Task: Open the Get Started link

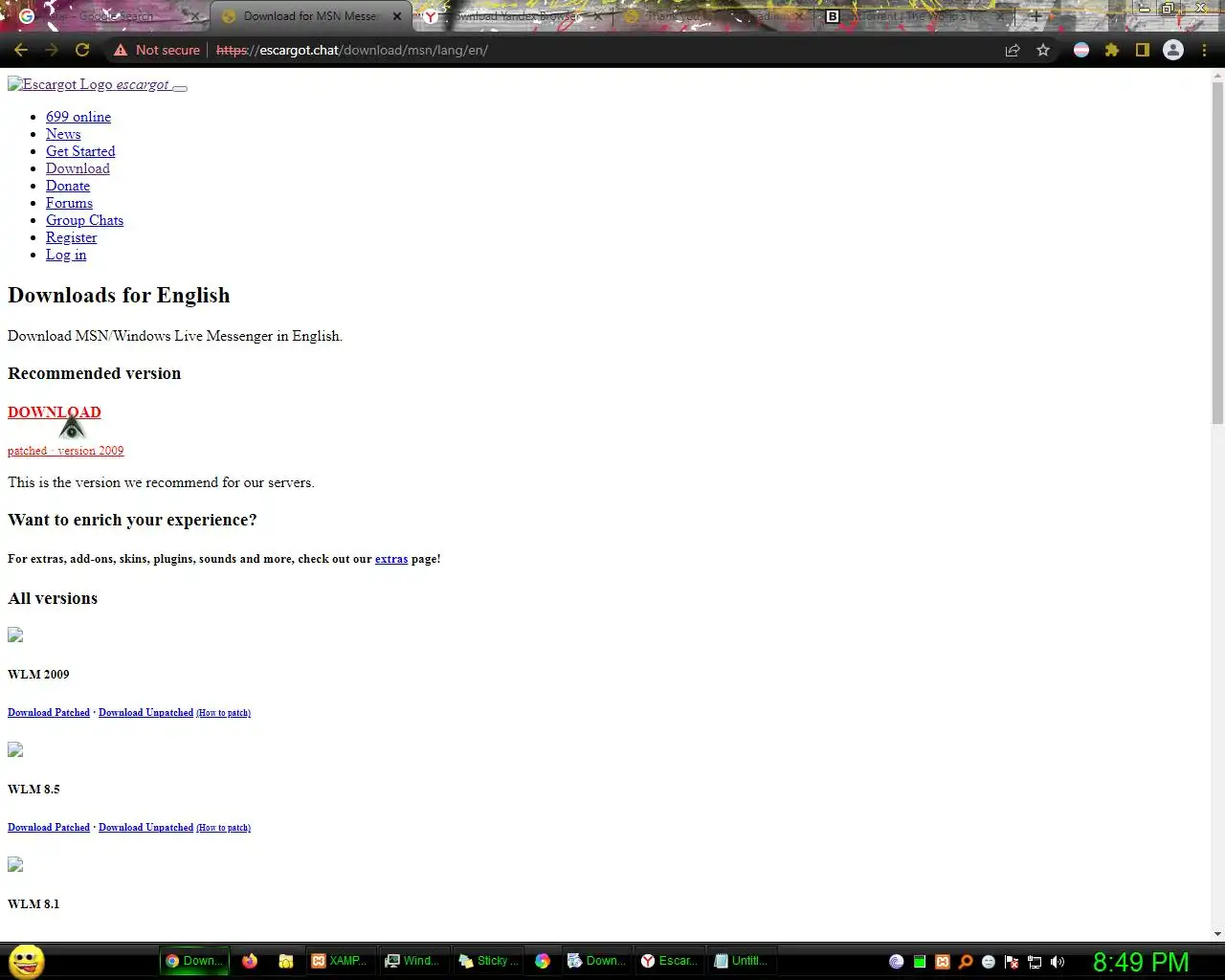Action: [x=80, y=151]
